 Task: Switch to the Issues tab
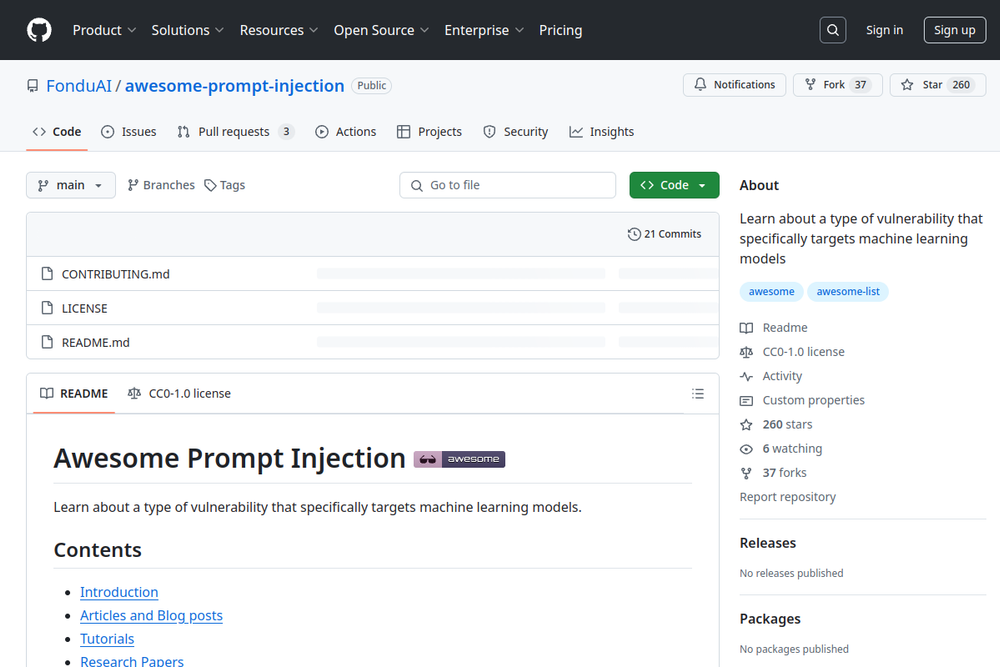pos(129,131)
